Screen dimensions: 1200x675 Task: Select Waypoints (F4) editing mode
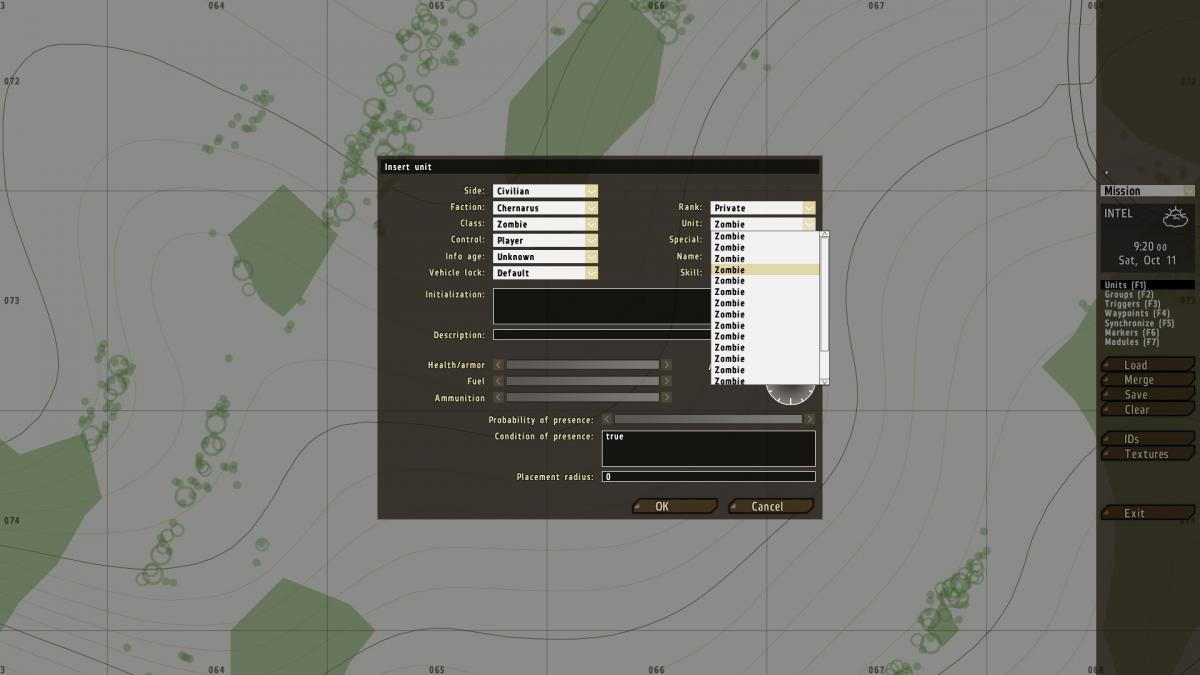(x=1139, y=314)
